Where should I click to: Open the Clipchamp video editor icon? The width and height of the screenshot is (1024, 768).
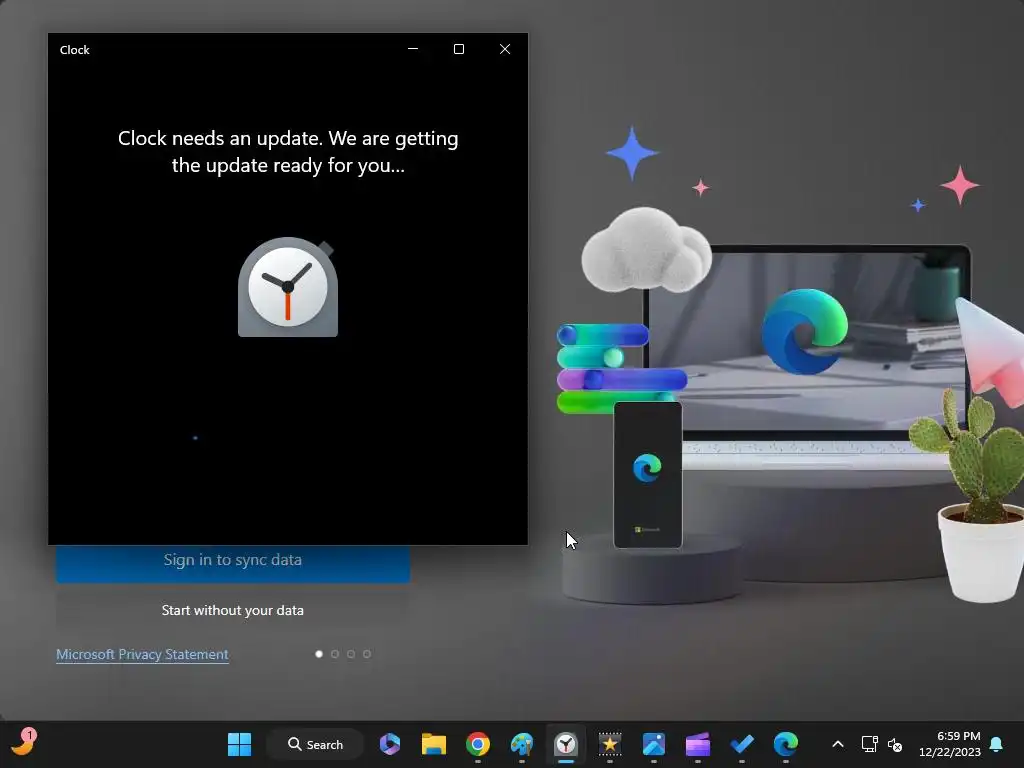tap(697, 744)
